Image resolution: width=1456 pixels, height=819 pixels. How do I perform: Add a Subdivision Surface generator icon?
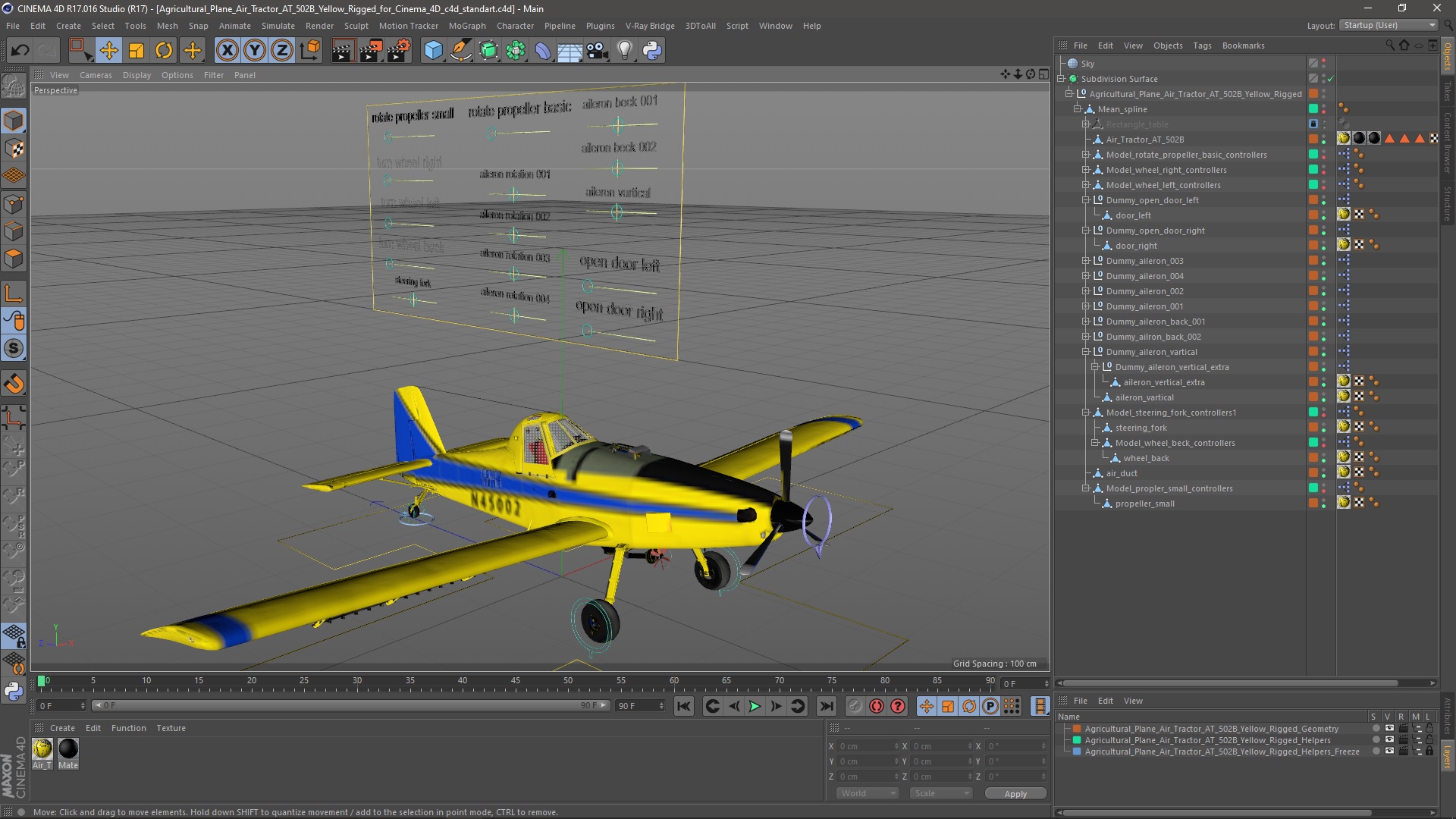[488, 51]
